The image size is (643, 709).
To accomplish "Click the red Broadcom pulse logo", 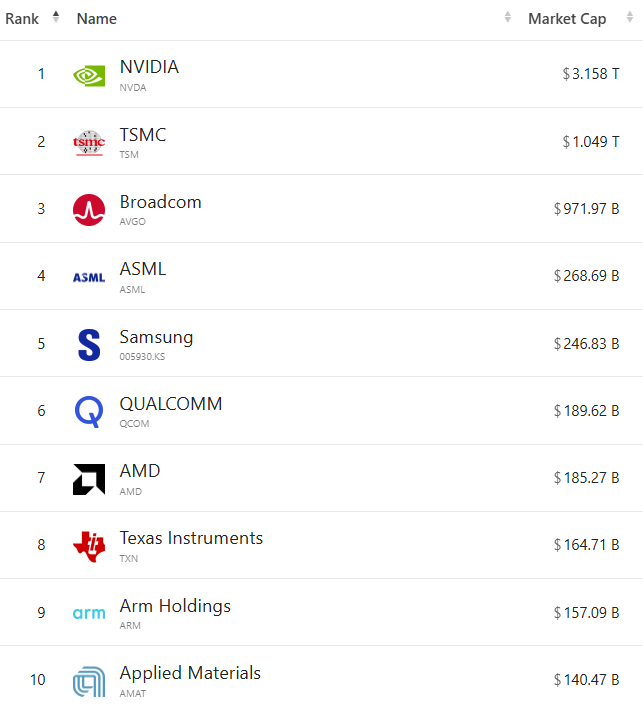I will coord(89,210).
